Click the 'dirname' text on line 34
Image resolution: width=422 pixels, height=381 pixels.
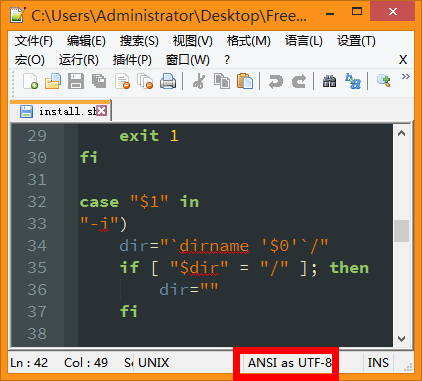pos(214,246)
